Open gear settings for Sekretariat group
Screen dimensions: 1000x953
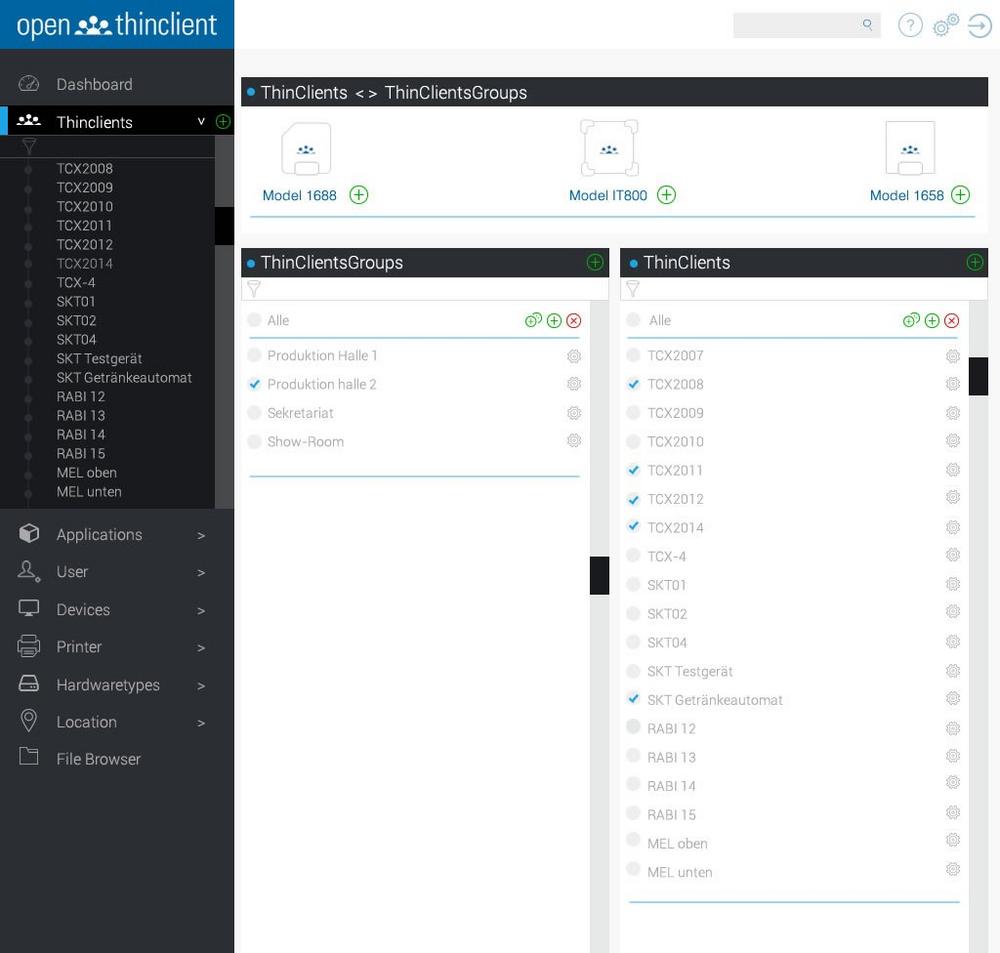point(574,413)
